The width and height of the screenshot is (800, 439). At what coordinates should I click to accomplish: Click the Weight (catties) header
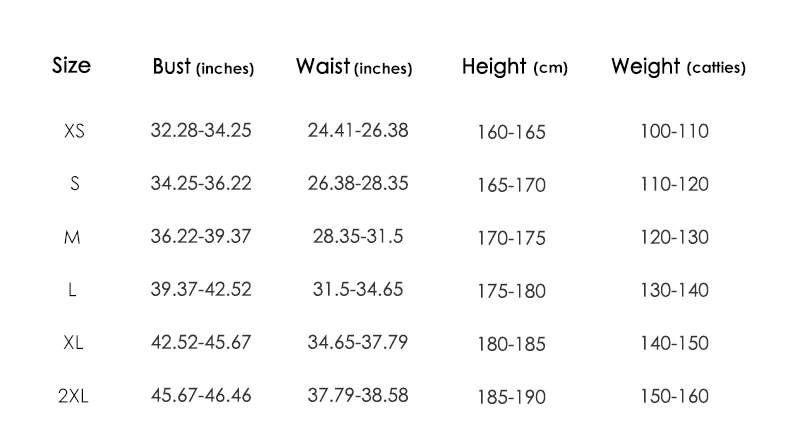coord(679,66)
